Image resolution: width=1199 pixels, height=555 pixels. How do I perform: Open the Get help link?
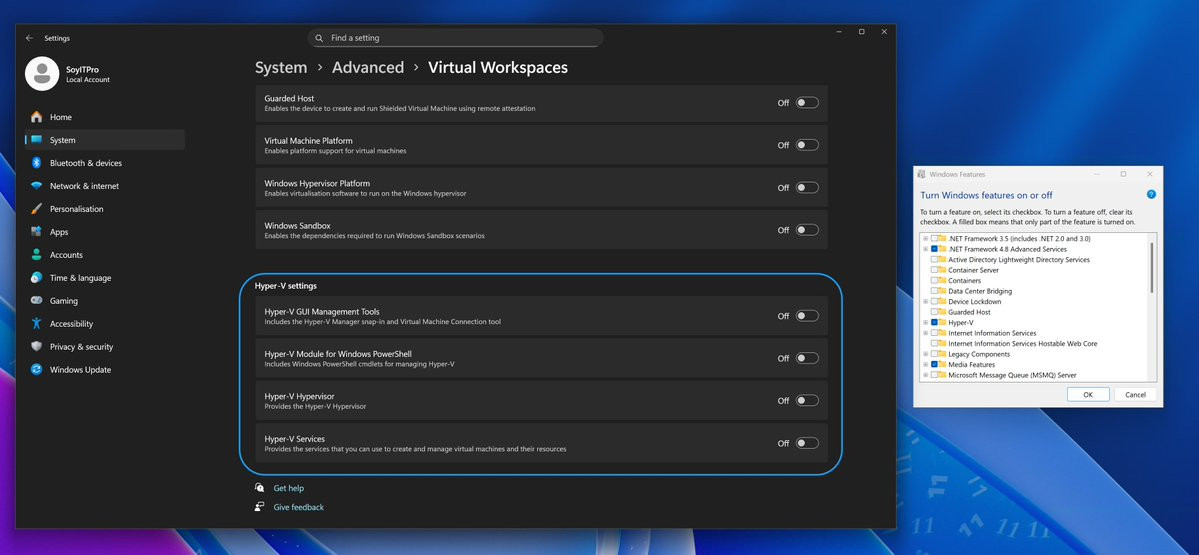(288, 488)
